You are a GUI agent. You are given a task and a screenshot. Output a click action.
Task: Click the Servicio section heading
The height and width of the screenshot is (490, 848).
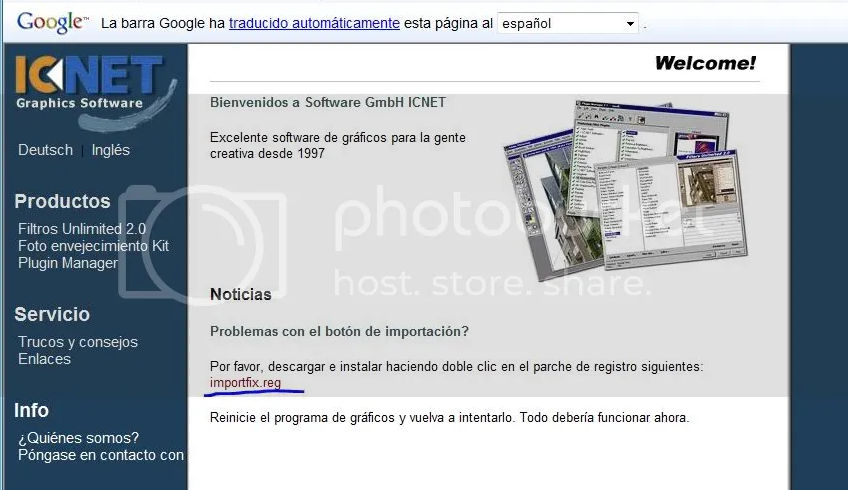[x=52, y=314]
